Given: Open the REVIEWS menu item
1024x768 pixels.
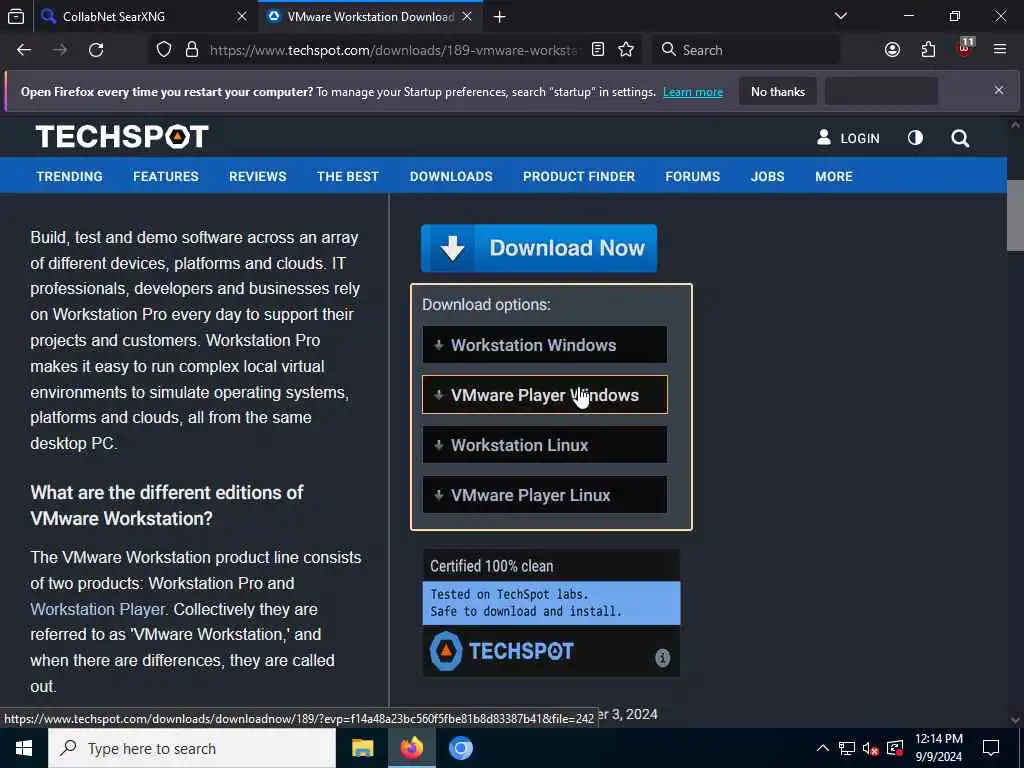Looking at the screenshot, I should click(x=257, y=176).
